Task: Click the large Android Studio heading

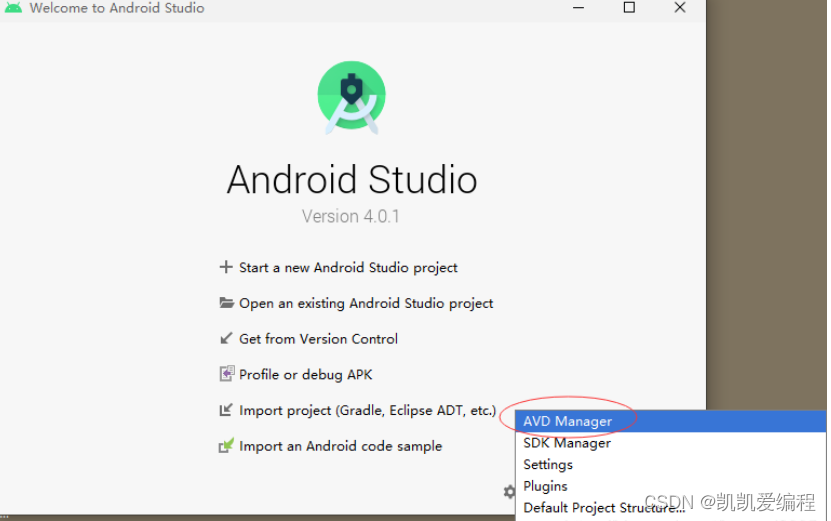Action: point(352,179)
